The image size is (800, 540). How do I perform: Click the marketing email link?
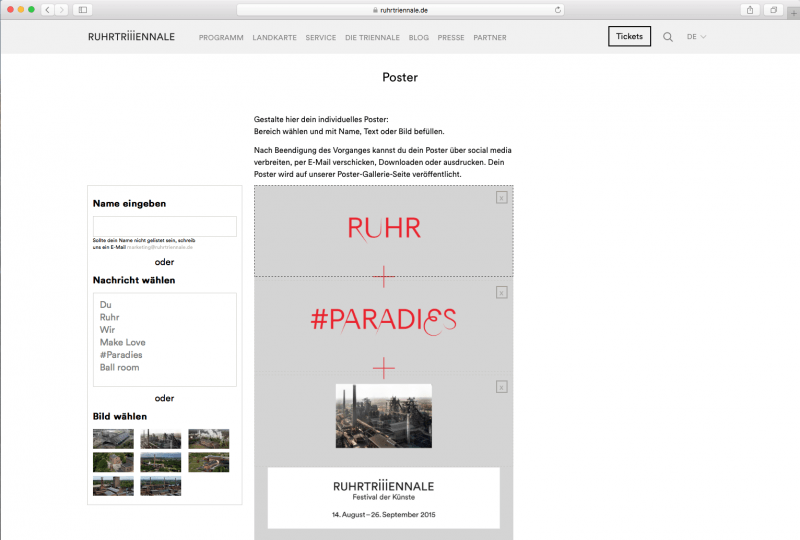point(160,247)
